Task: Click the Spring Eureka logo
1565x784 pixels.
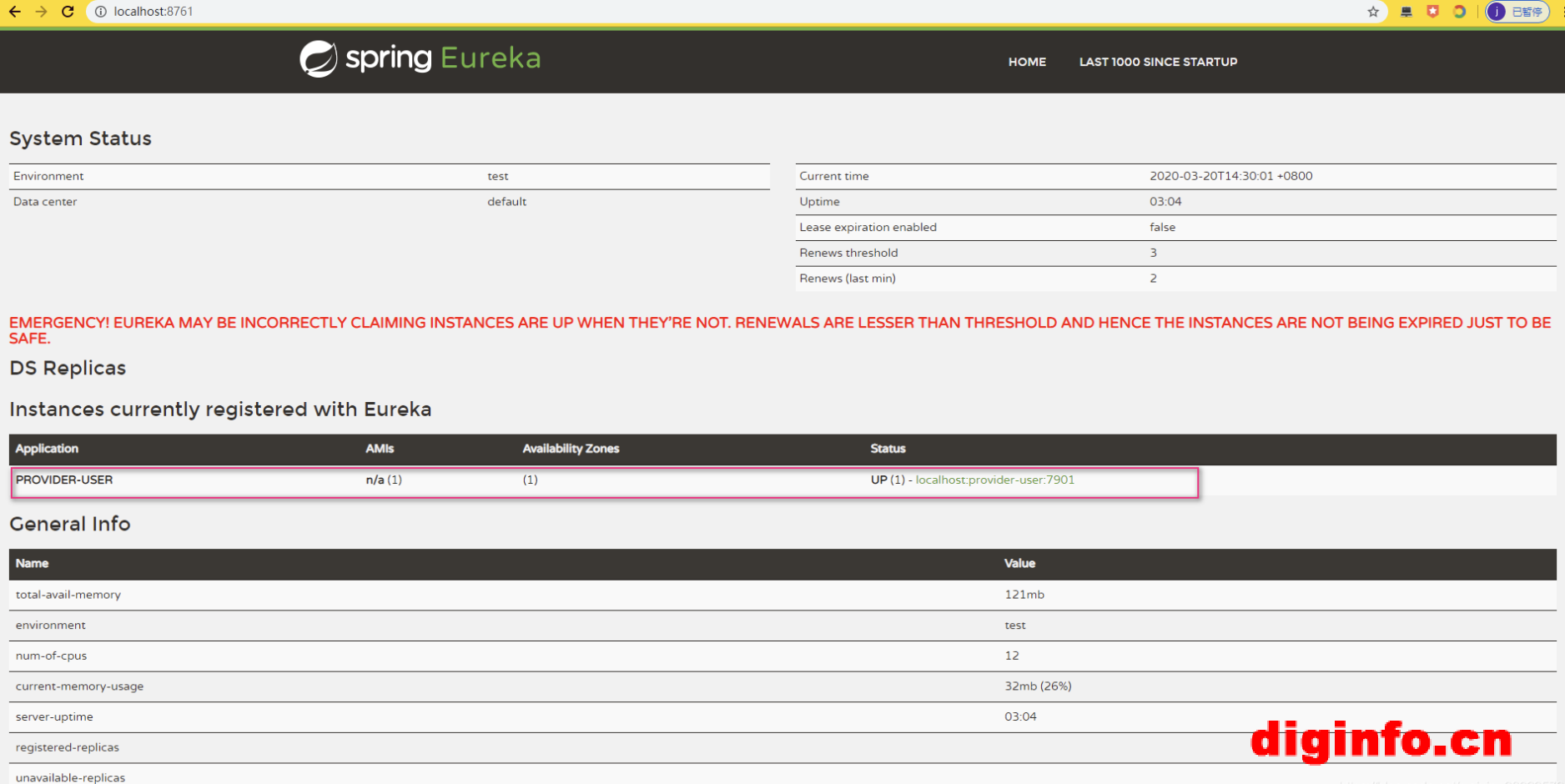Action: (420, 58)
